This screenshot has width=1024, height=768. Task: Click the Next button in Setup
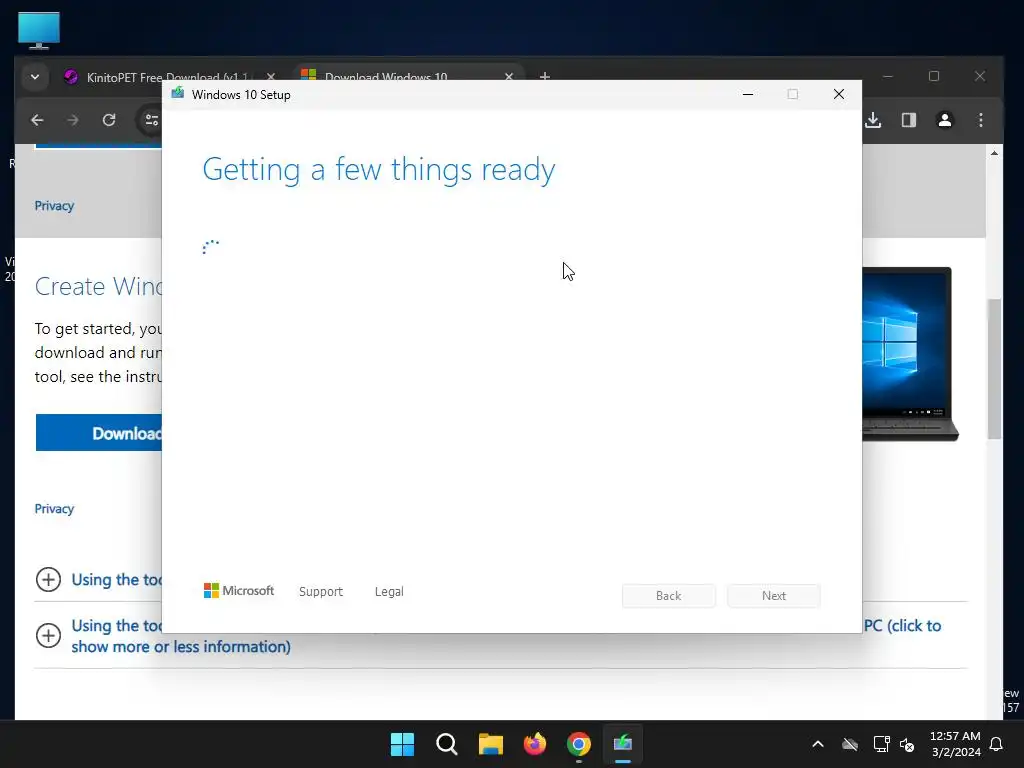coord(774,596)
